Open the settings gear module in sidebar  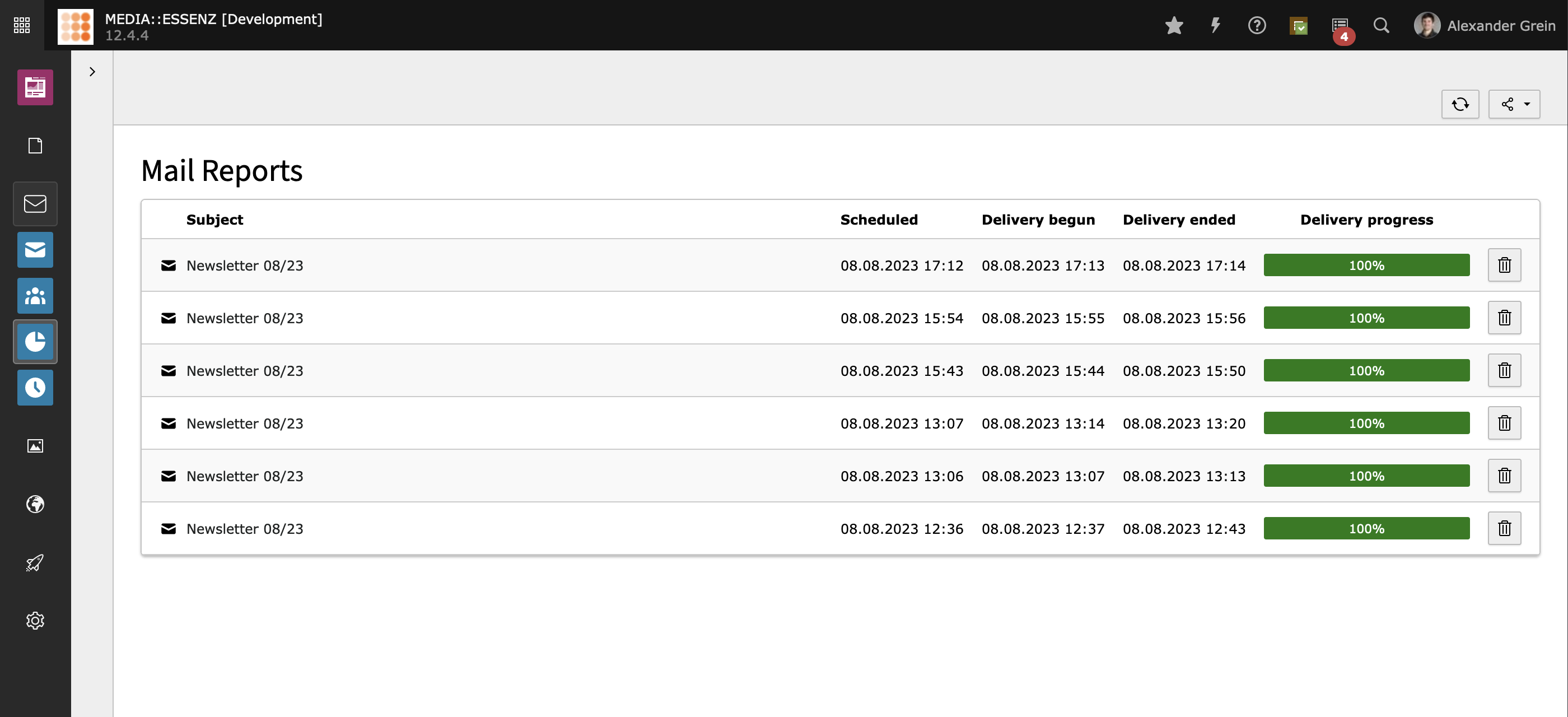[35, 620]
